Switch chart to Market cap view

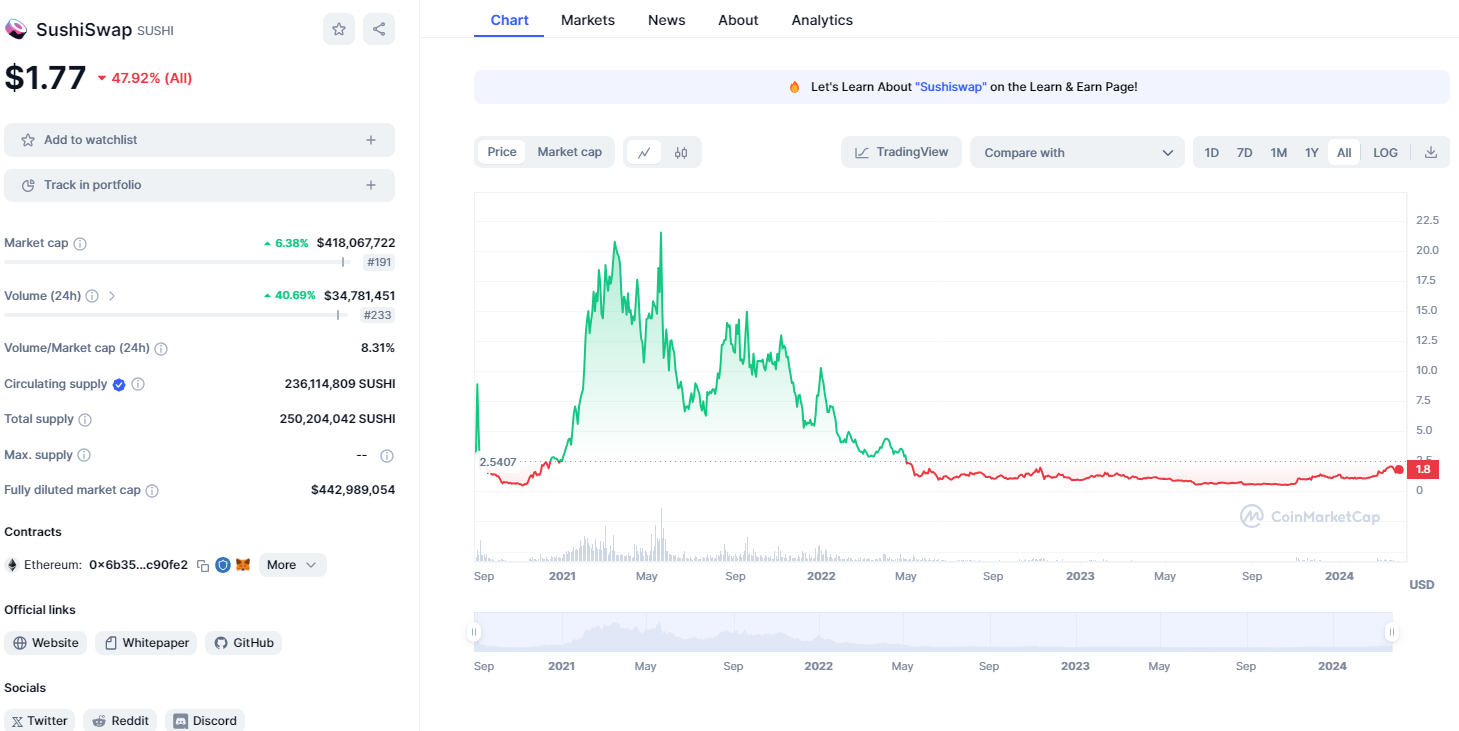[569, 152]
